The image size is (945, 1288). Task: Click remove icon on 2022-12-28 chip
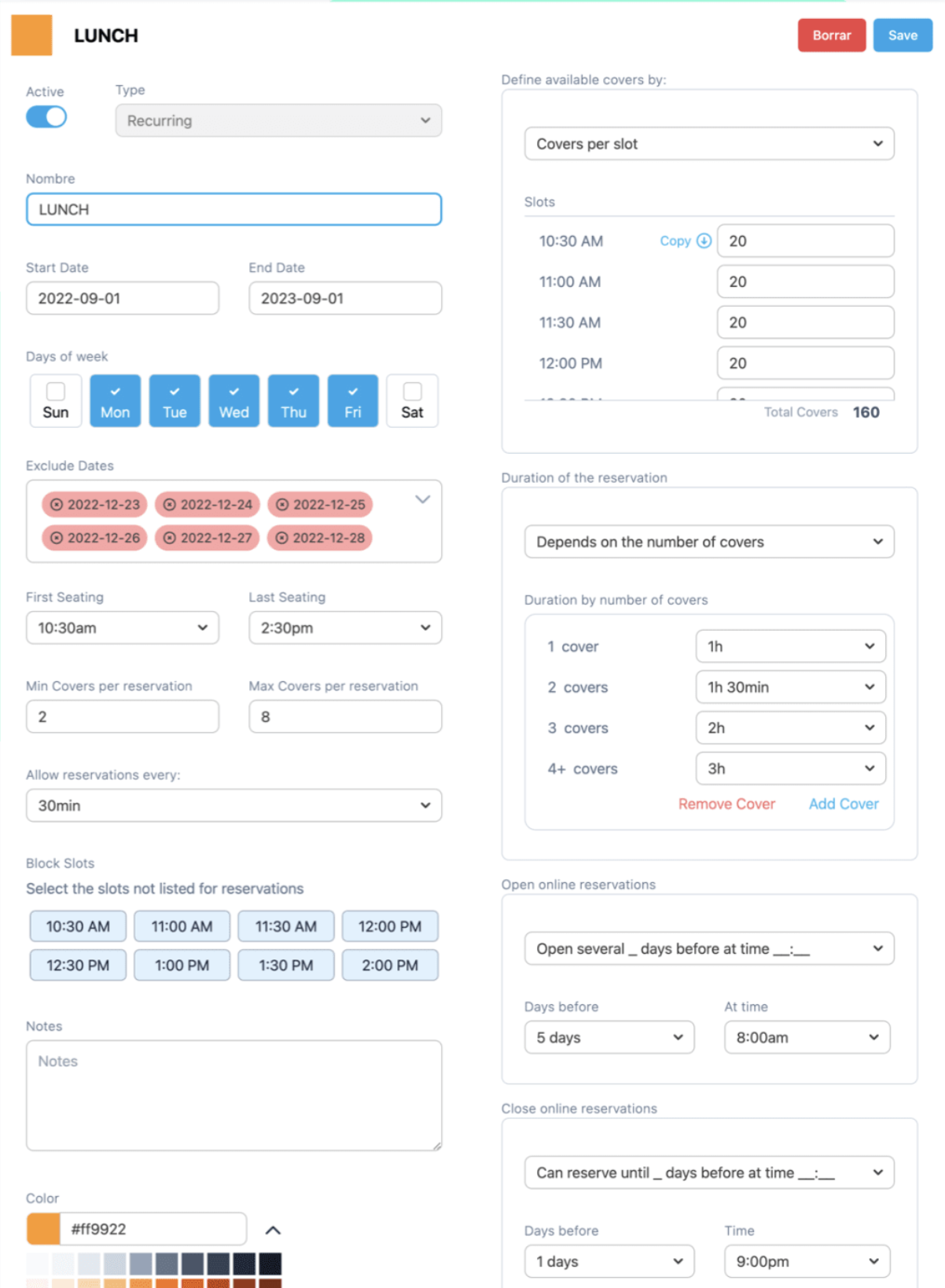pos(282,538)
